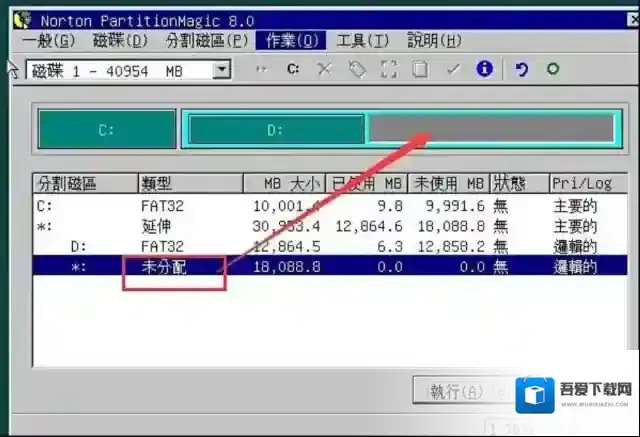Open the 磁碟(D) menu
The width and height of the screenshot is (640, 437).
(x=120, y=40)
